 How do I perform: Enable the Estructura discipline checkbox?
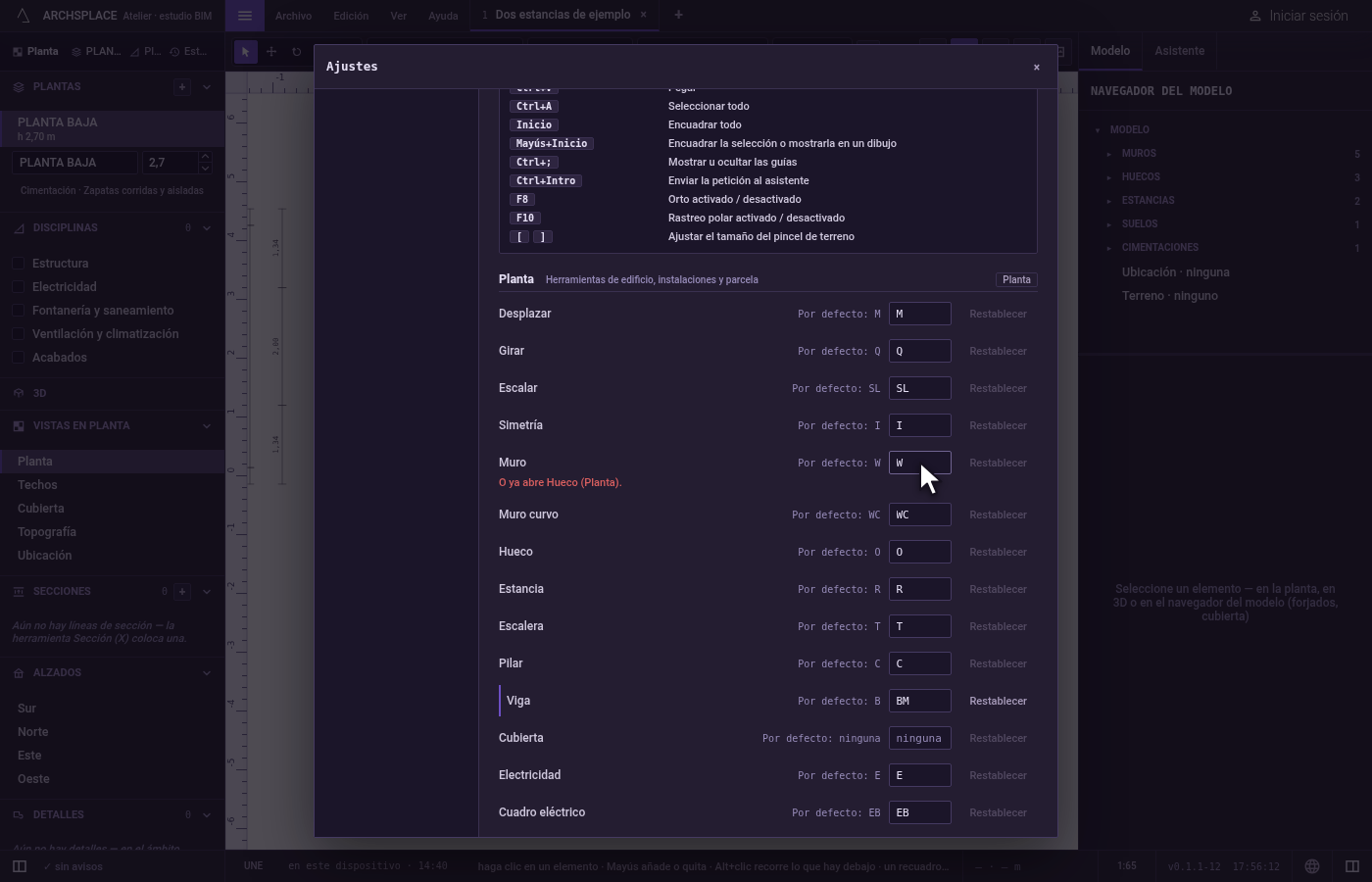coord(18,264)
